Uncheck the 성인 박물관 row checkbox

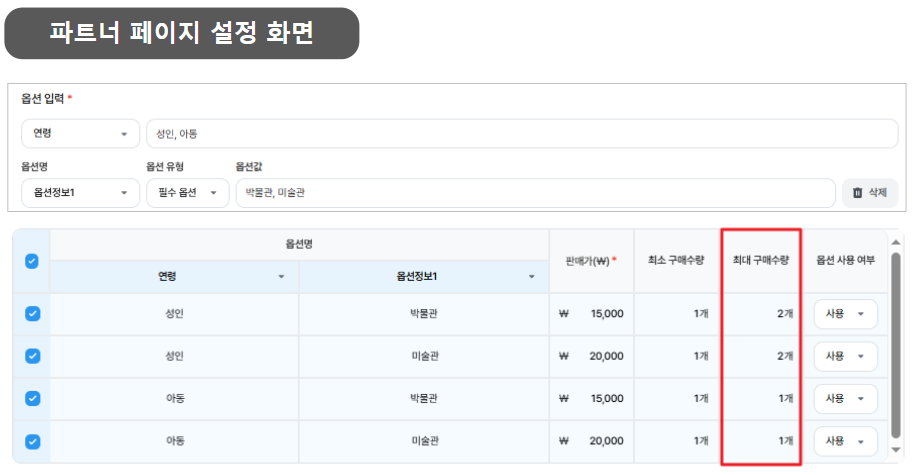[x=32, y=314]
